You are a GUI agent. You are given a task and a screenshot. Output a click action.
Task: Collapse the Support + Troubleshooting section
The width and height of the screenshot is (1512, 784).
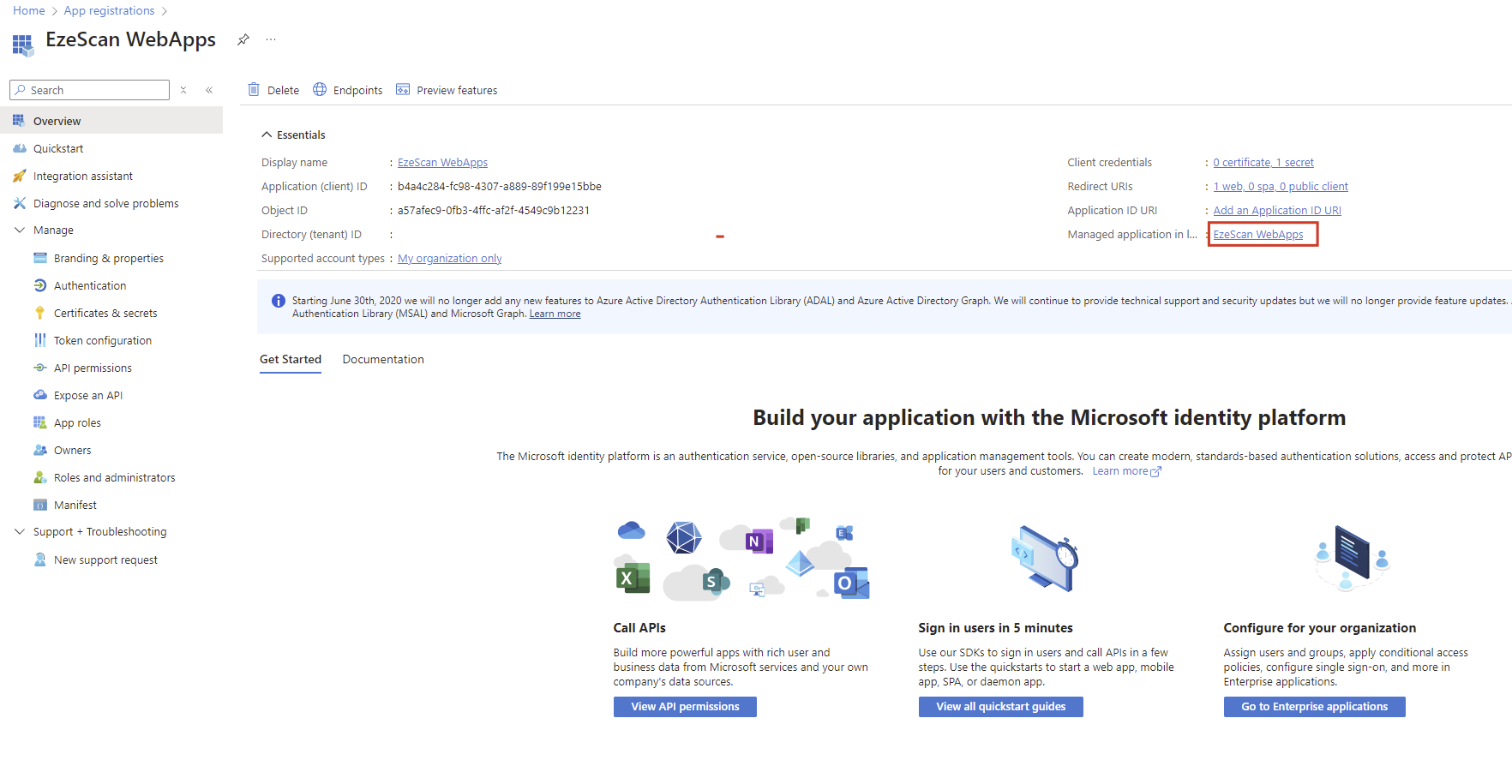pyautogui.click(x=20, y=531)
